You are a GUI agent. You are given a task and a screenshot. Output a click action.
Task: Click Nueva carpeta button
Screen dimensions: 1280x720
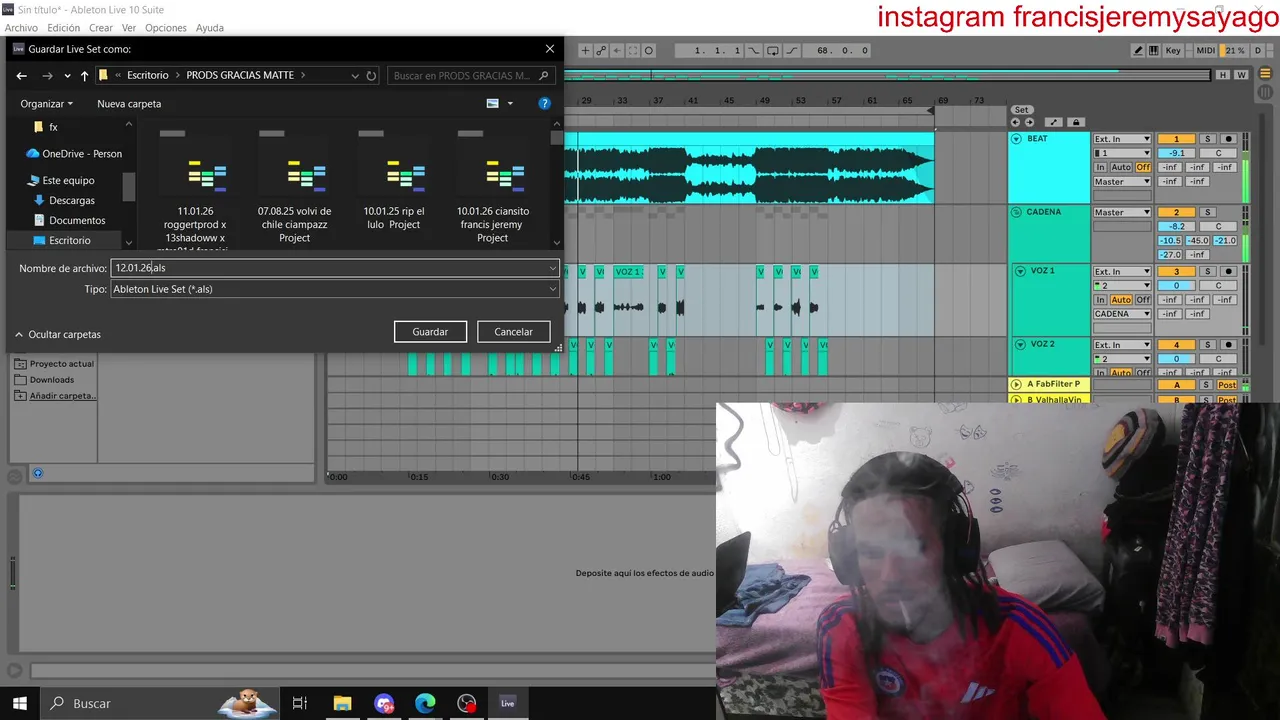[129, 103]
